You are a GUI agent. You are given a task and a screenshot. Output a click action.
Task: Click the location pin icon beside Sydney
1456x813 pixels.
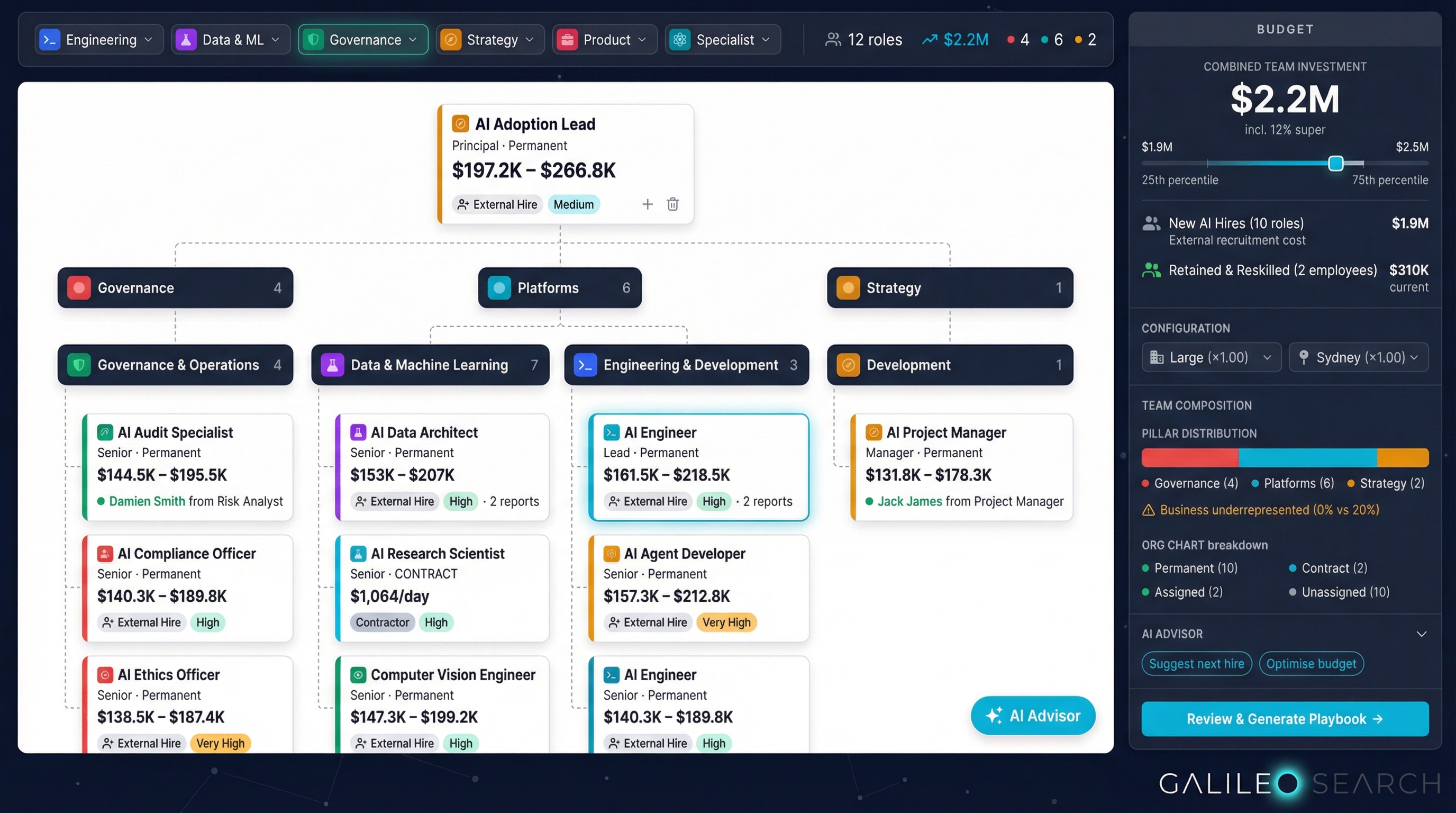1304,357
